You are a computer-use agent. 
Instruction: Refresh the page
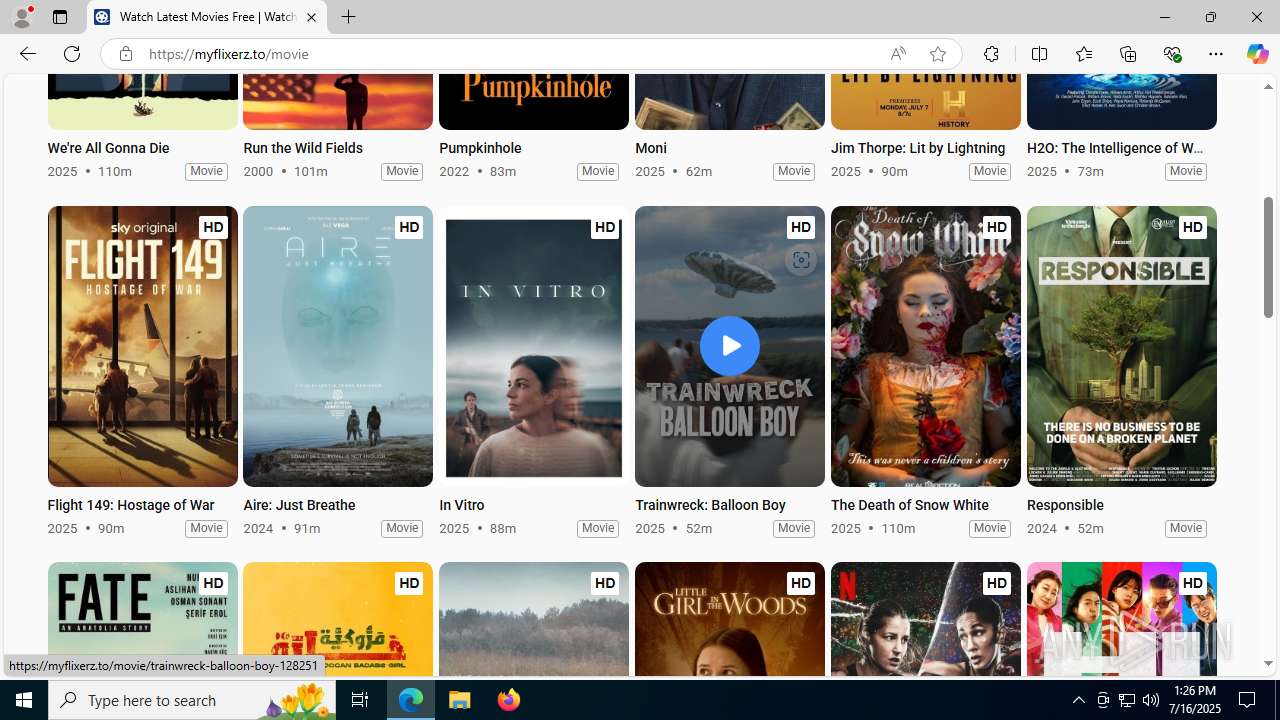tap(72, 54)
